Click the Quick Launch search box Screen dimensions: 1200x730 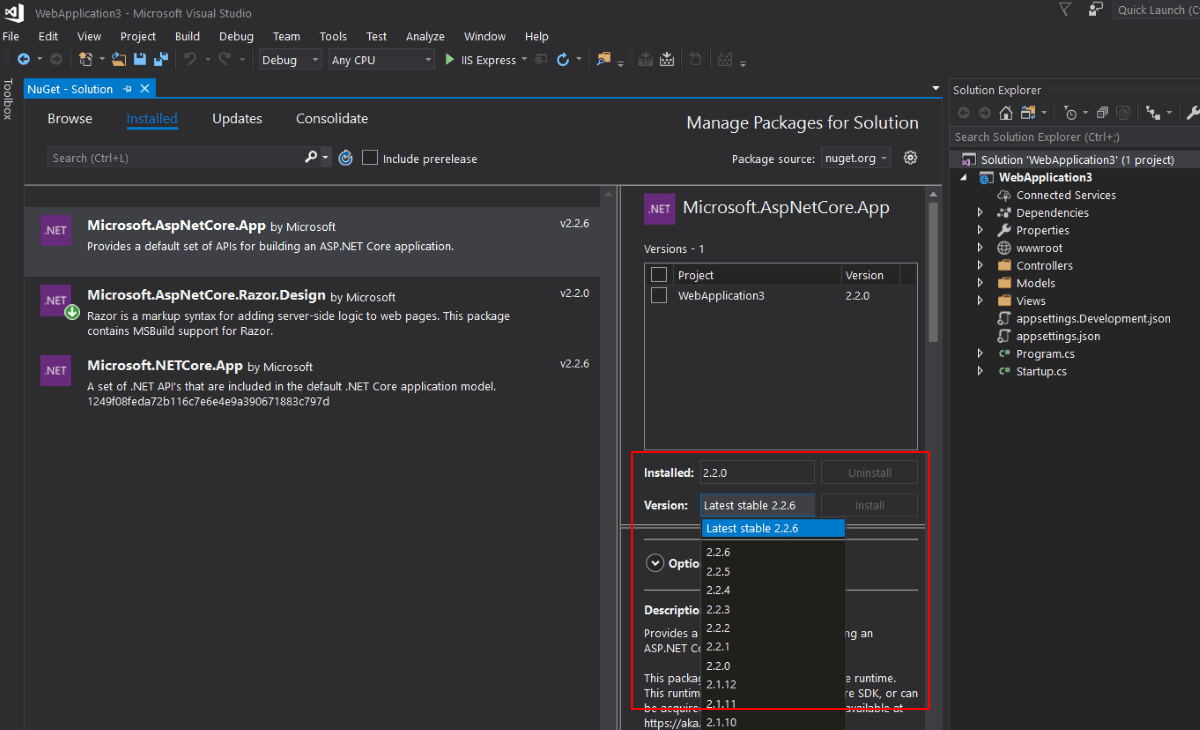click(1156, 10)
